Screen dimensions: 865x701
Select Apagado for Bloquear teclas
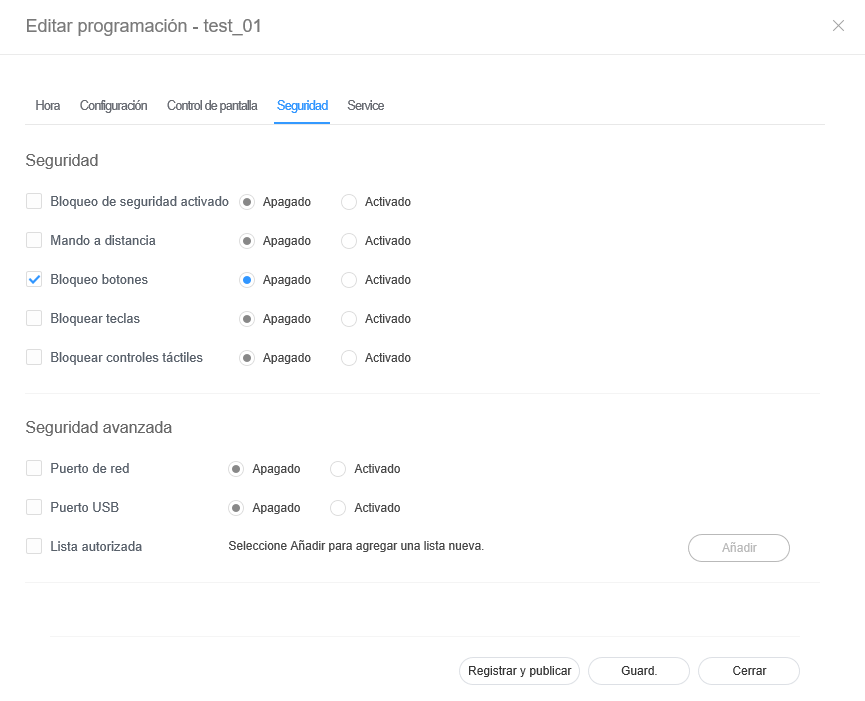(x=247, y=319)
